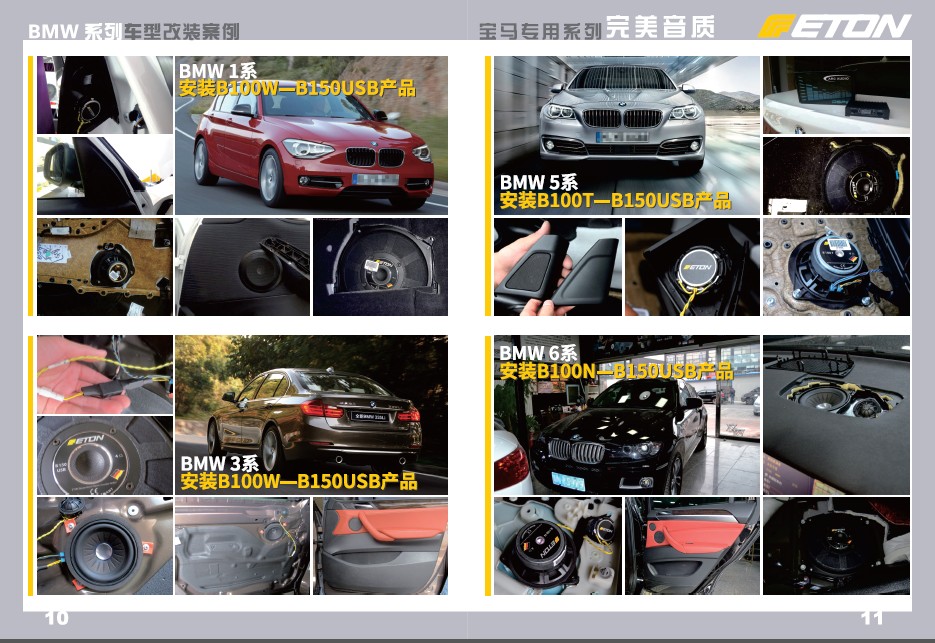This screenshot has height=643, width=935.
Task: Click the text '安装B100W—B150USB产品' on the red car
Action: 297,88
